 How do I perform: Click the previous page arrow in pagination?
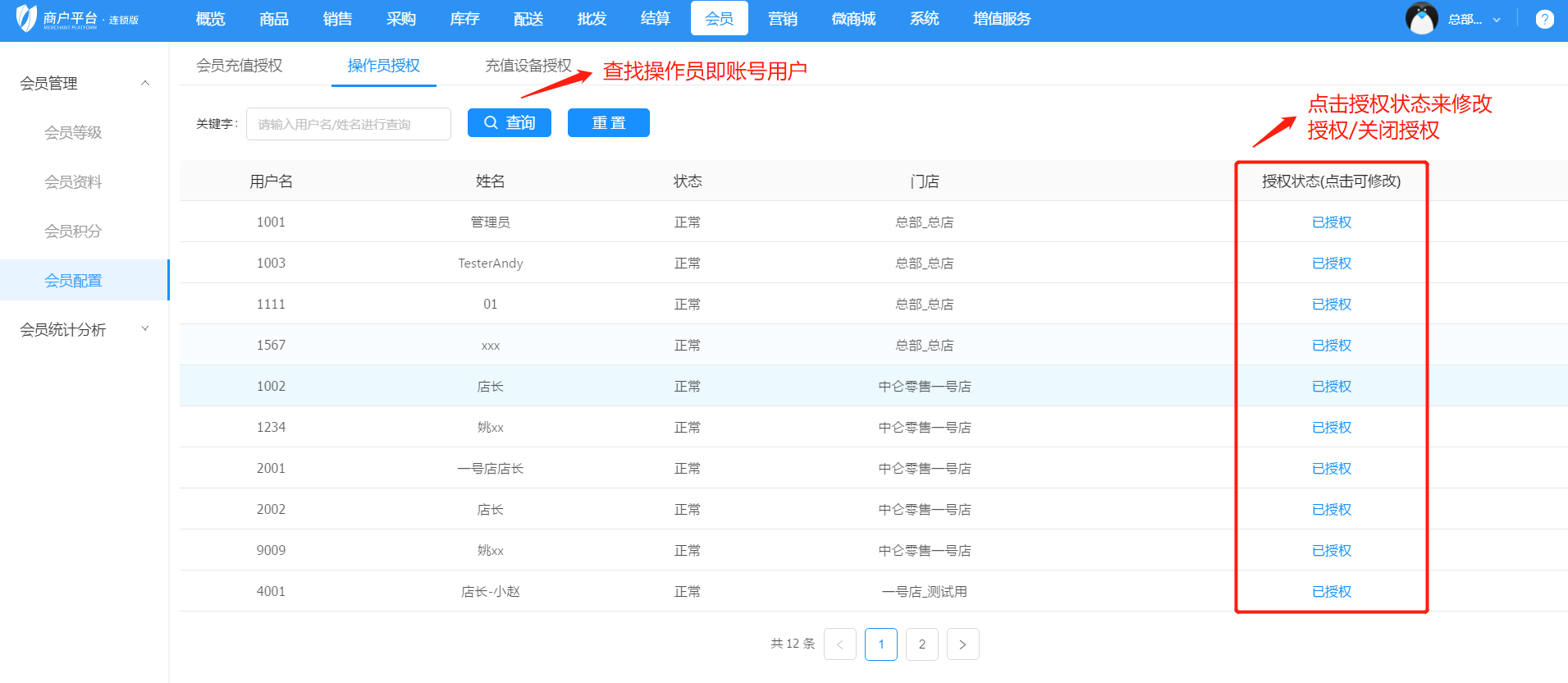839,644
